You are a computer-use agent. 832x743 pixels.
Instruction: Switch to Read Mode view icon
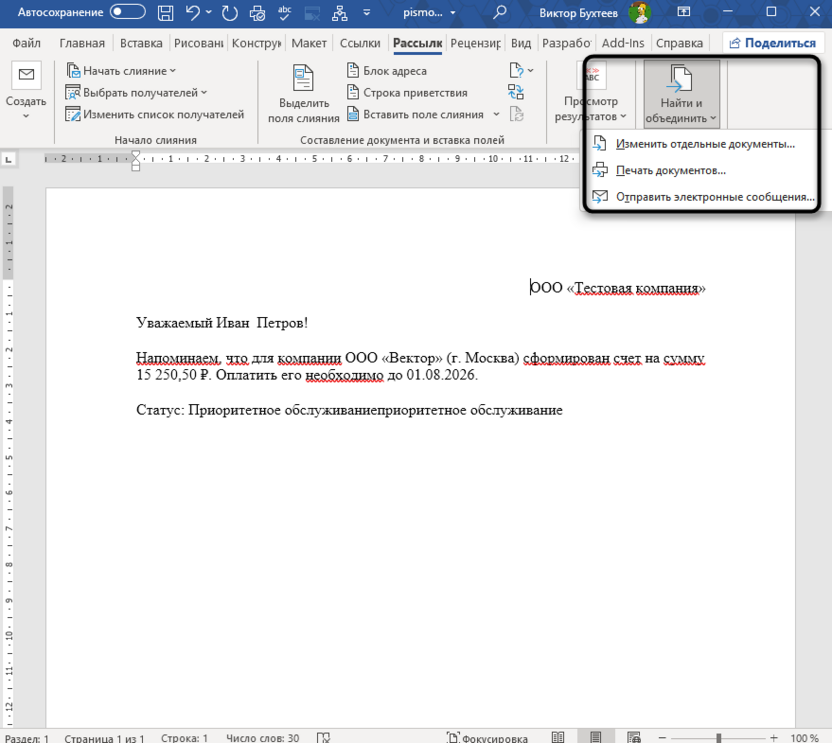(558, 737)
